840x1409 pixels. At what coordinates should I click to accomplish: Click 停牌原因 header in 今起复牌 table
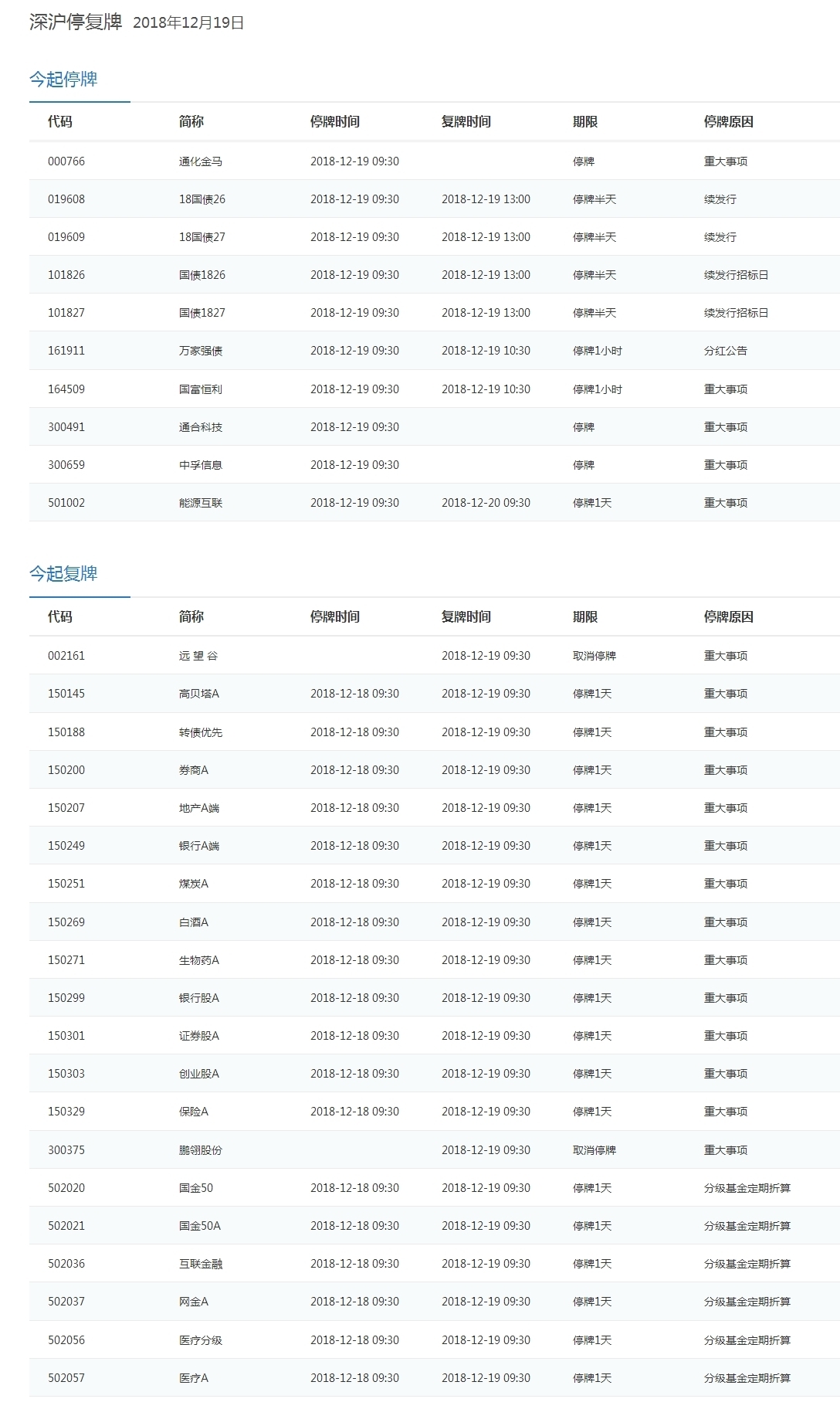[728, 617]
